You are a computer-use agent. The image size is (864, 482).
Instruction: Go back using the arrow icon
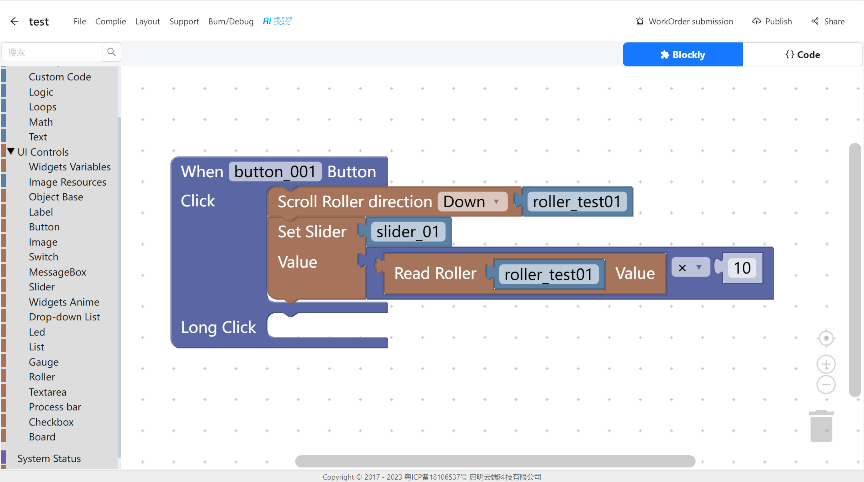click(14, 21)
